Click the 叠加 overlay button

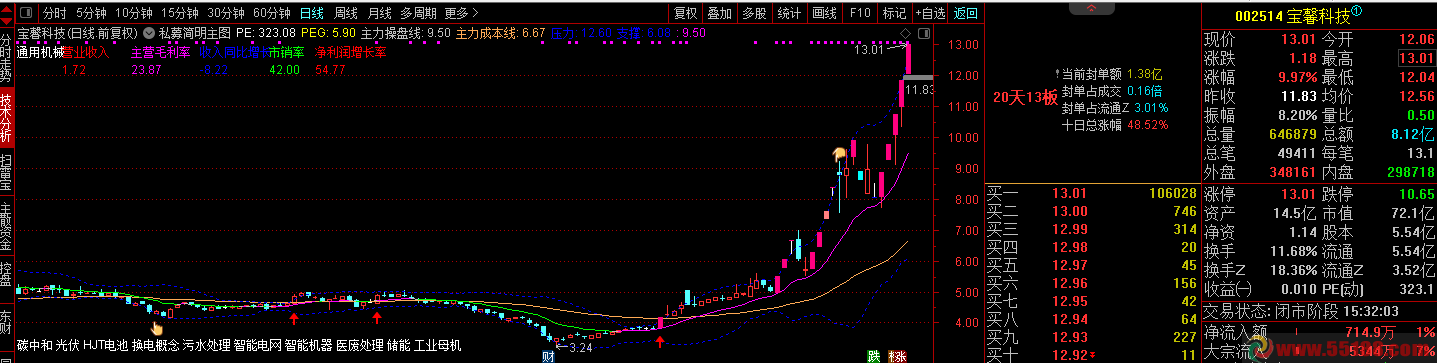coord(720,13)
